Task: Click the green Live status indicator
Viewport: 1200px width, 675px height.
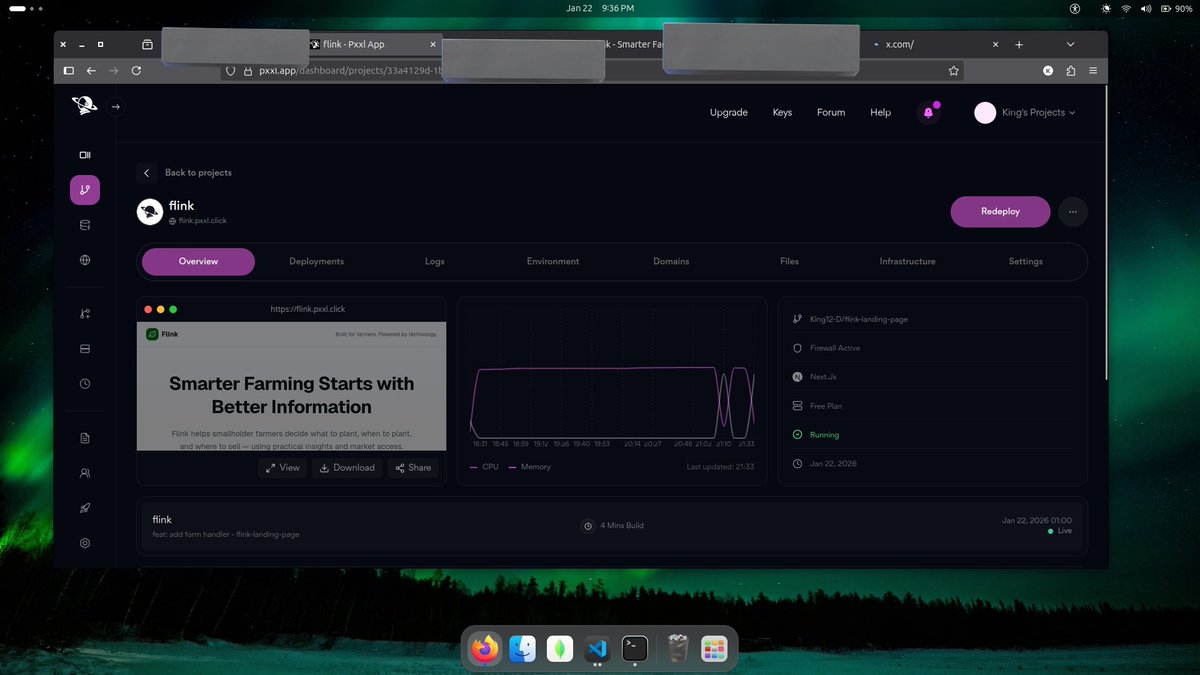Action: [1060, 531]
